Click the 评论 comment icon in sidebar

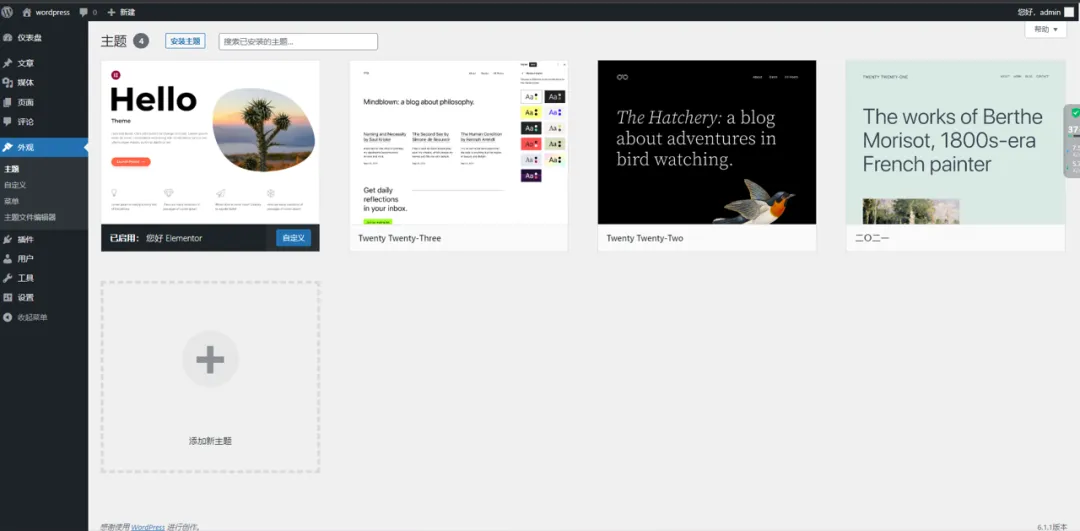pyautogui.click(x=8, y=122)
